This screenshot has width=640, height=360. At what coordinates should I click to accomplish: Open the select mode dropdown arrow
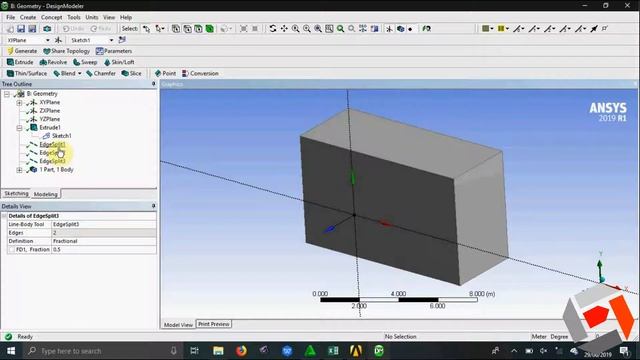coord(163,29)
